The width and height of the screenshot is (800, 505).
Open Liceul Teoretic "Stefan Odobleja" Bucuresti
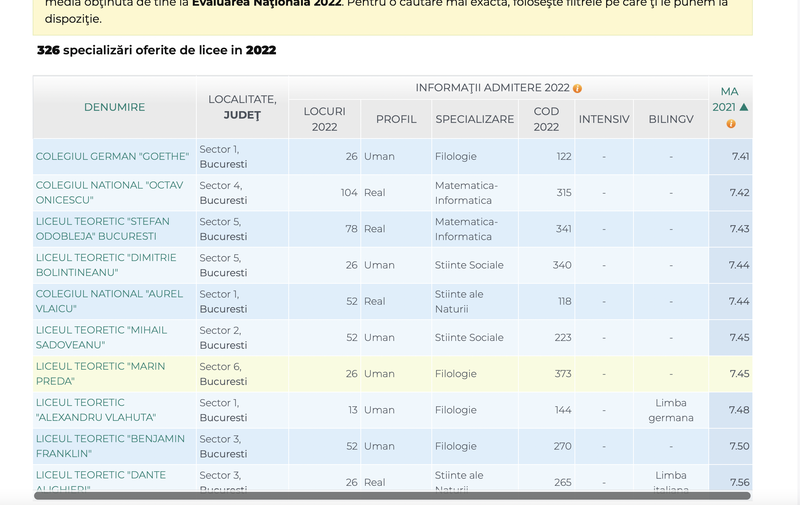pyautogui.click(x=102, y=229)
